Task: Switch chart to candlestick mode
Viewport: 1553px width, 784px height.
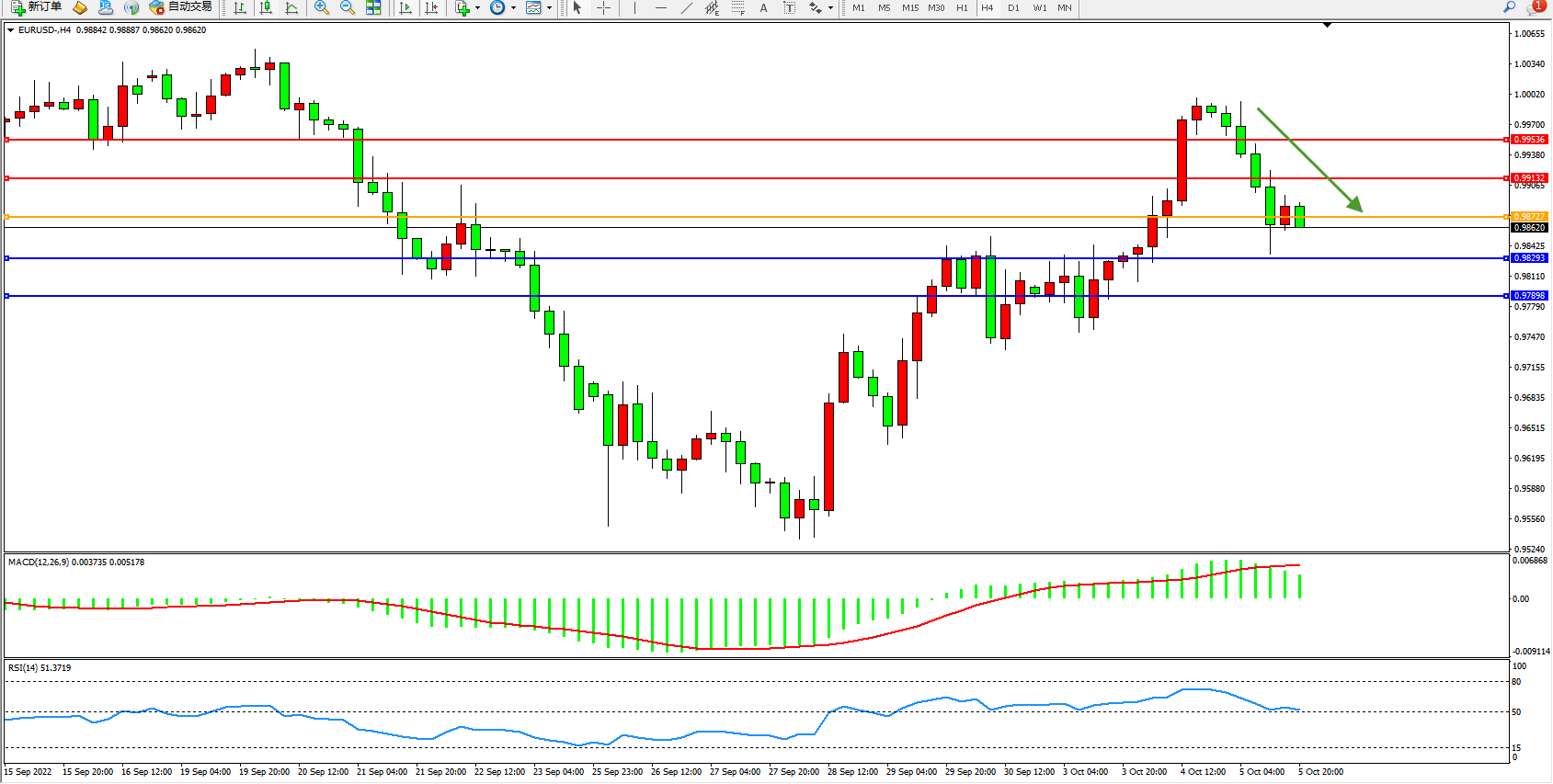Action: 266,7
